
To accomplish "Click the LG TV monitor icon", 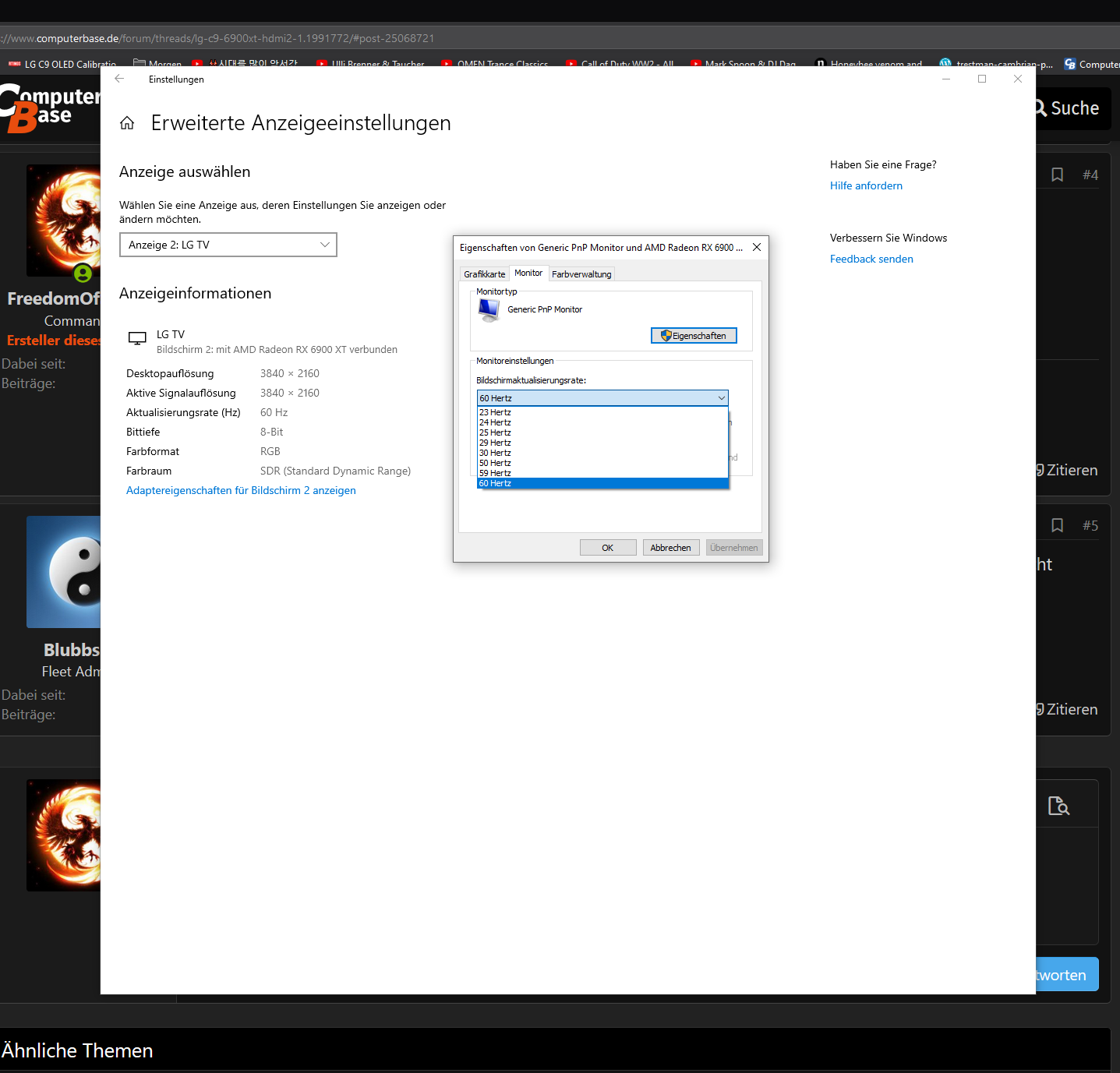I will click(137, 338).
